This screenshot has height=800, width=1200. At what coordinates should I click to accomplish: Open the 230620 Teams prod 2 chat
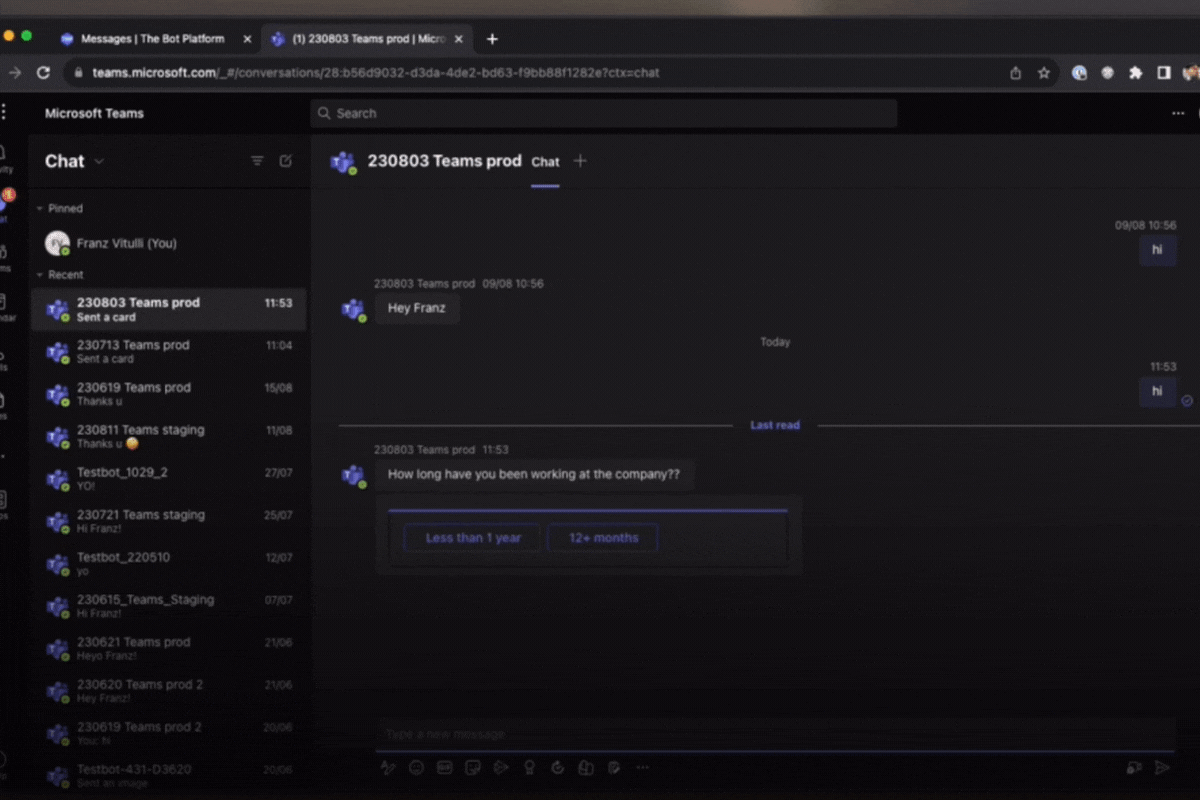[168, 692]
